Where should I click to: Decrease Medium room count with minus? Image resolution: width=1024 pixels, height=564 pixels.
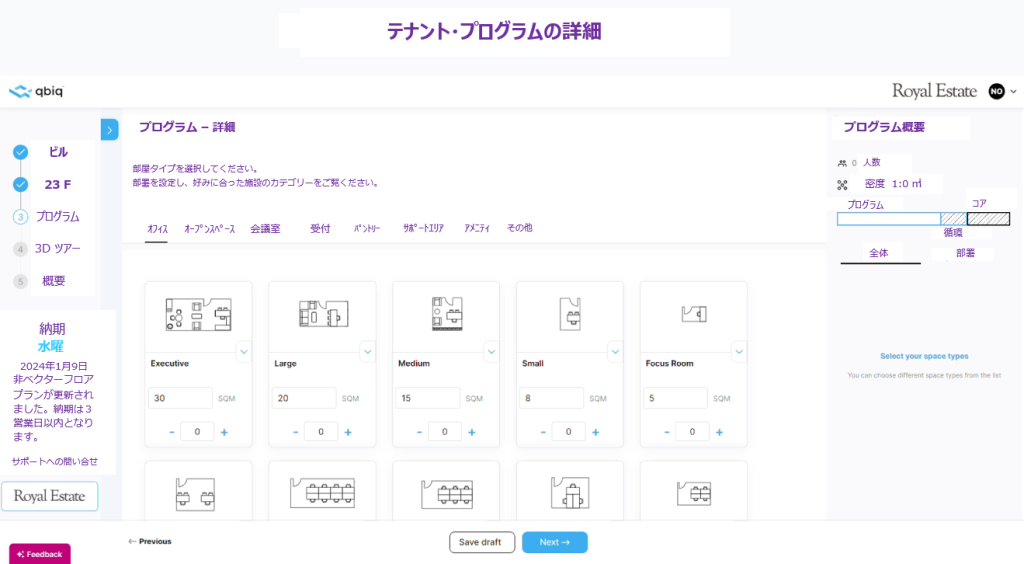click(419, 432)
